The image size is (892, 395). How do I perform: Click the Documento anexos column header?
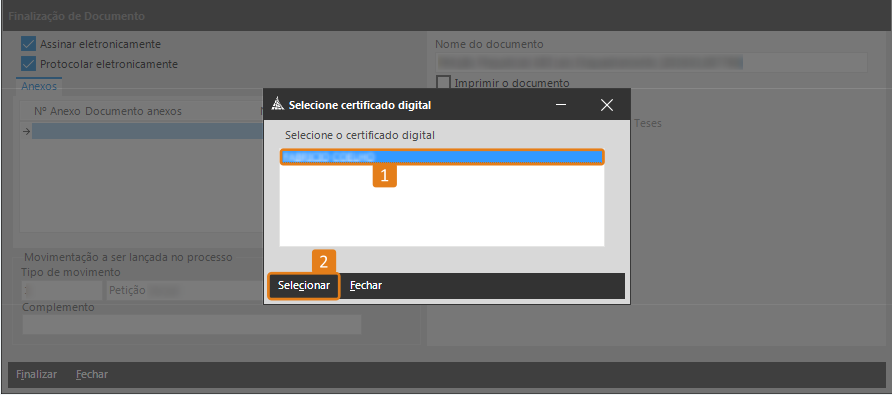(x=134, y=111)
